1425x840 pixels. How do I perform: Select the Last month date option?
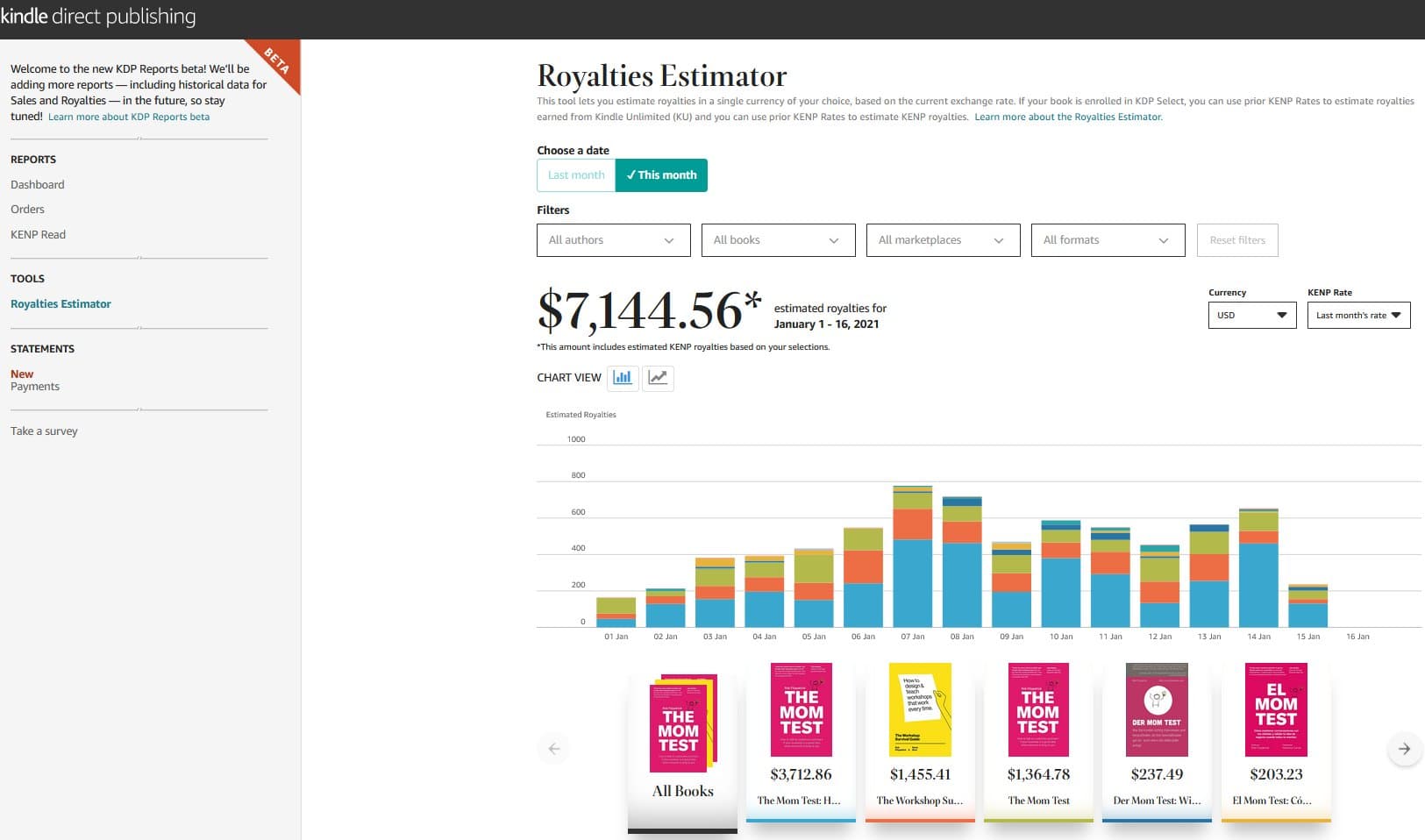click(575, 174)
